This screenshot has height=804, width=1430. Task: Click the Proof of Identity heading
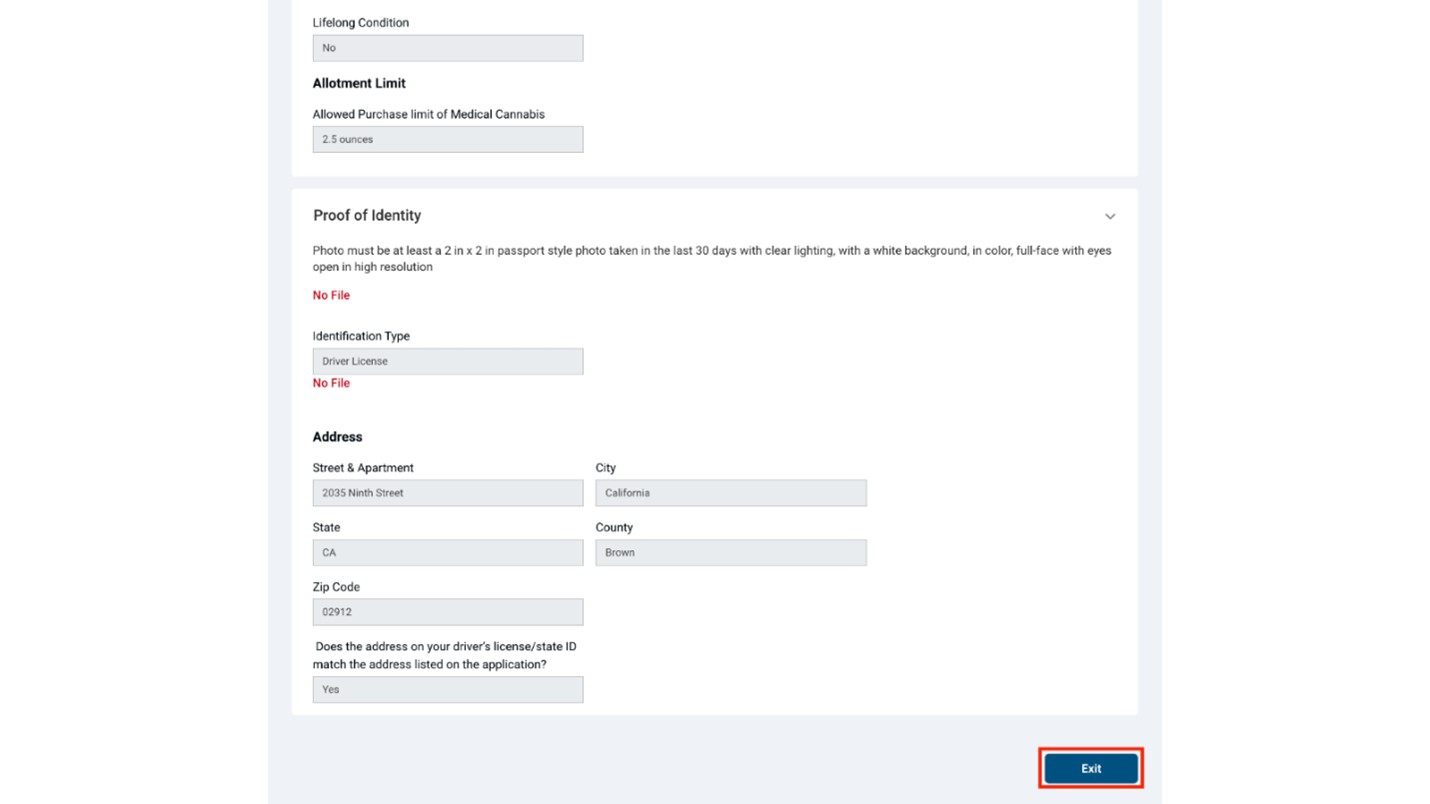[367, 215]
